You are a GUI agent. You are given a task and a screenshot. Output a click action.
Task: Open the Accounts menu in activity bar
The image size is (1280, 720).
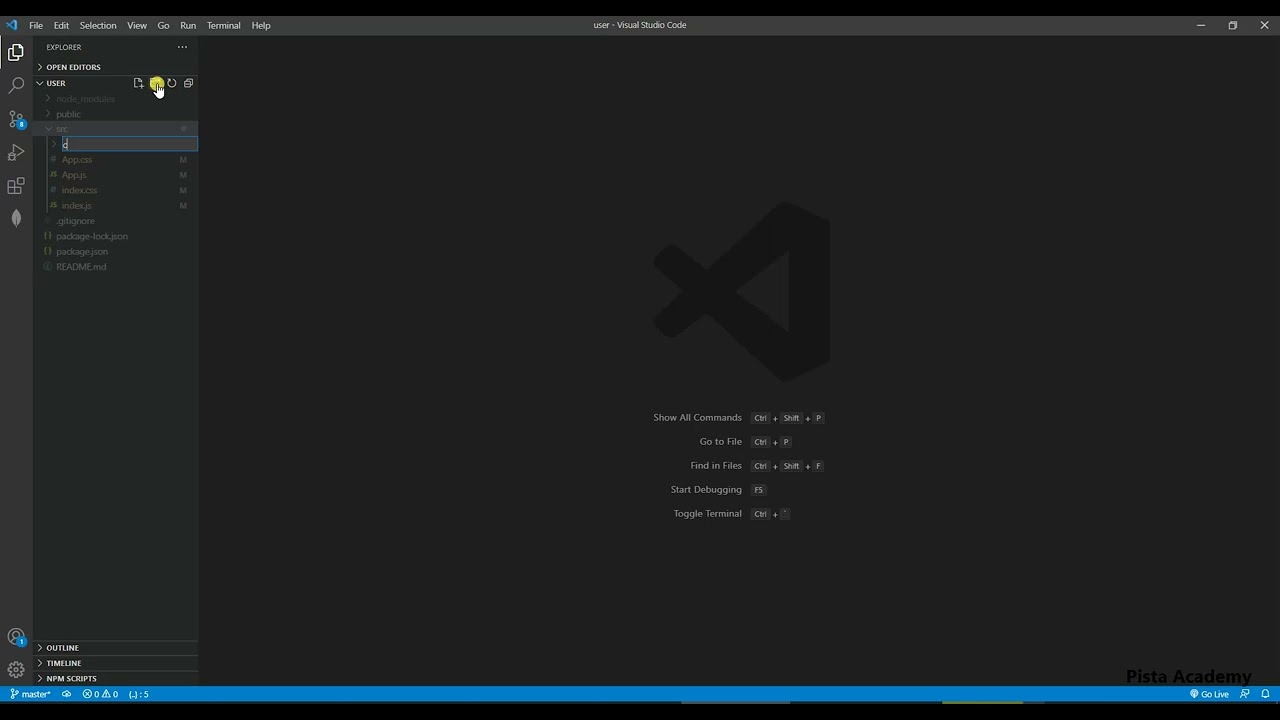[16, 638]
